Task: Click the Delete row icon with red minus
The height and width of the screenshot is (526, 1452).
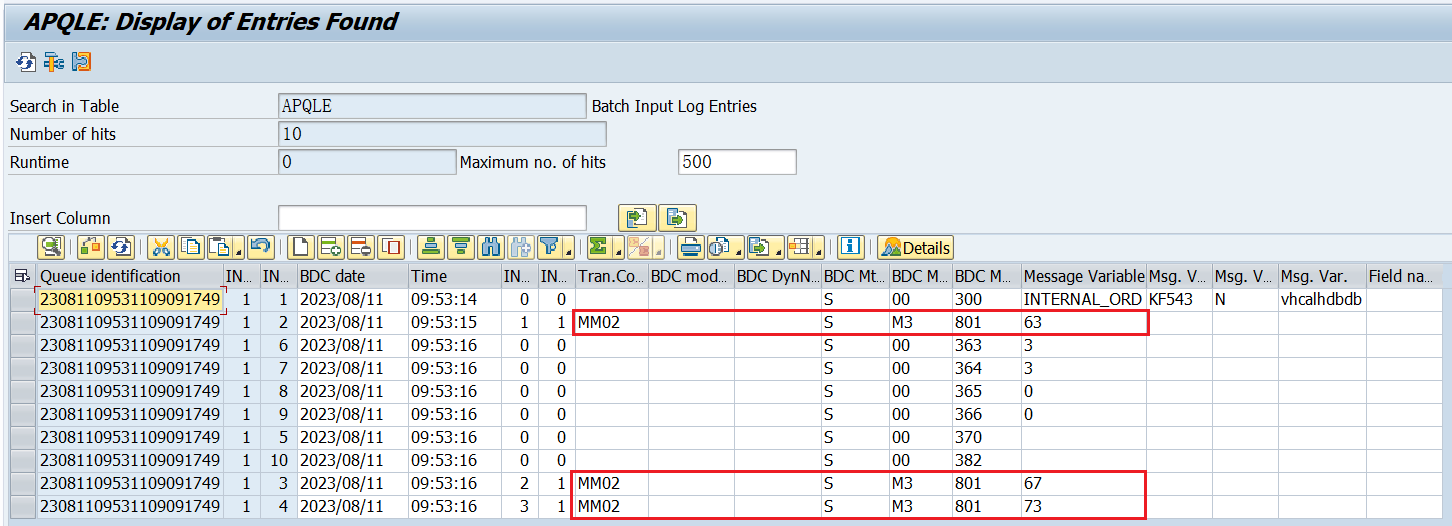Action: click(x=361, y=247)
